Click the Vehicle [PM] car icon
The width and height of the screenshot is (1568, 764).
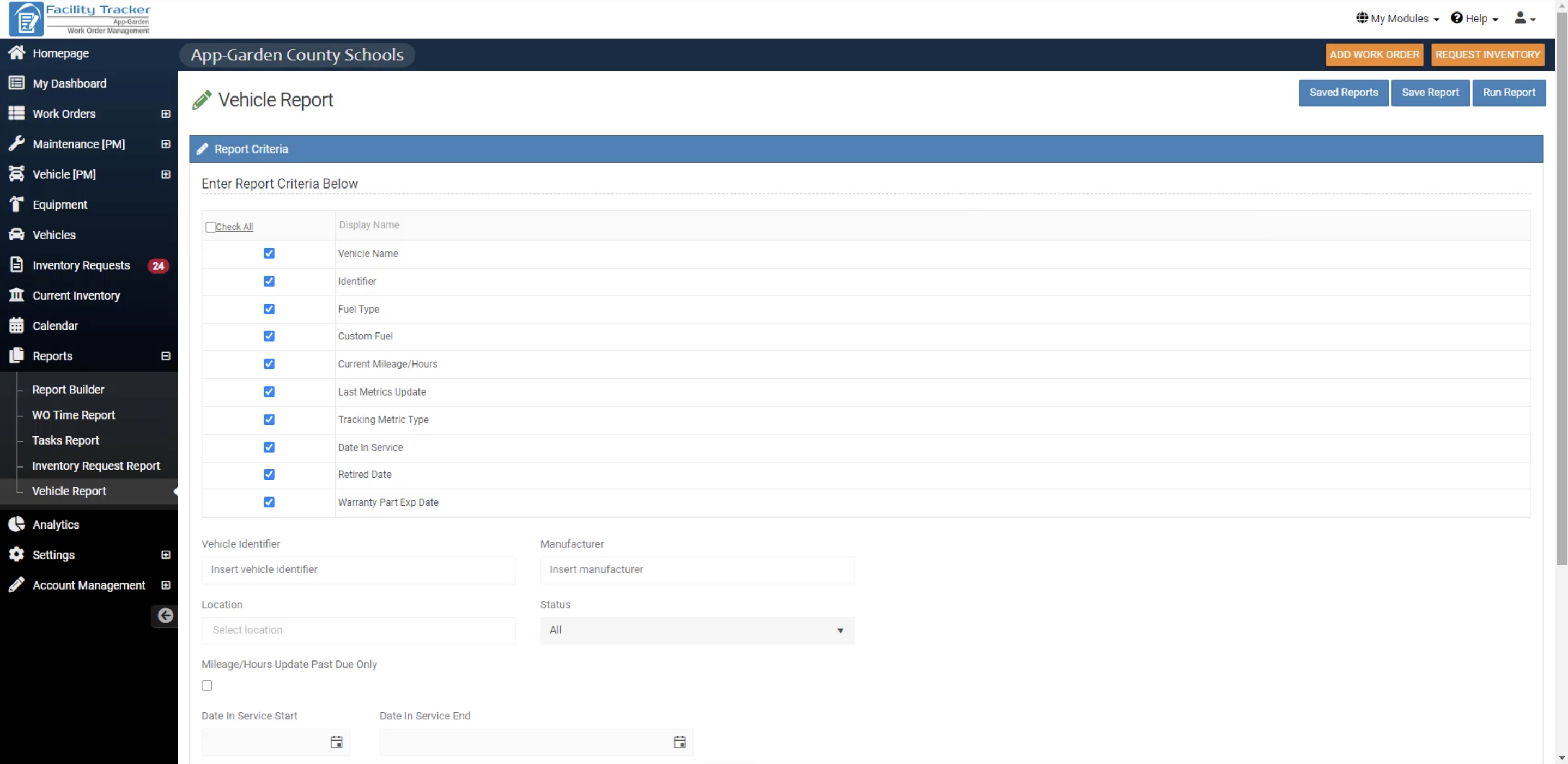point(16,174)
